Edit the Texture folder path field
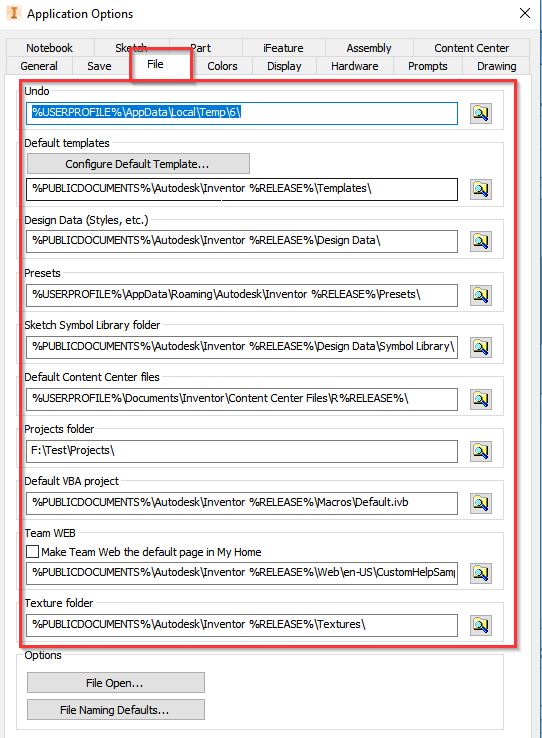The width and height of the screenshot is (542, 738). click(x=242, y=625)
